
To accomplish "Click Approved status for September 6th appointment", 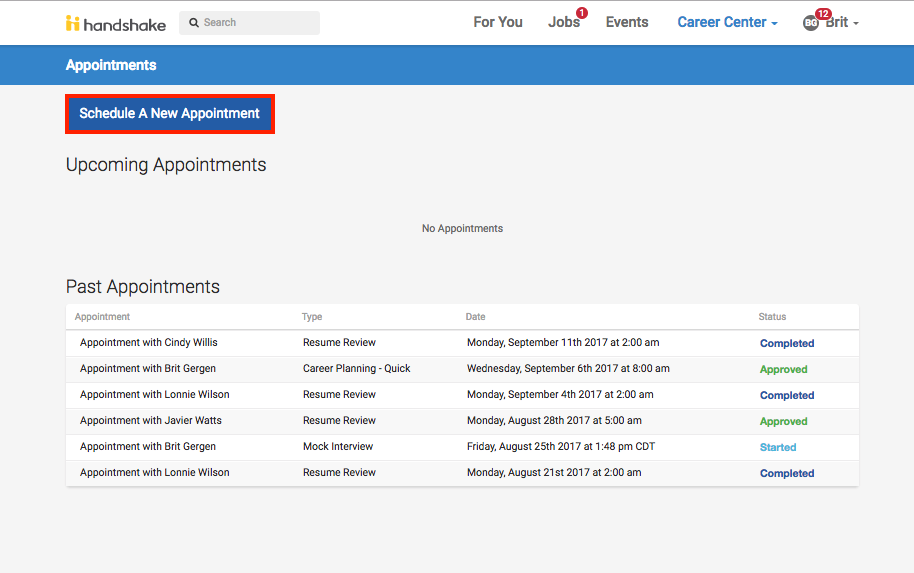I will (x=783, y=370).
